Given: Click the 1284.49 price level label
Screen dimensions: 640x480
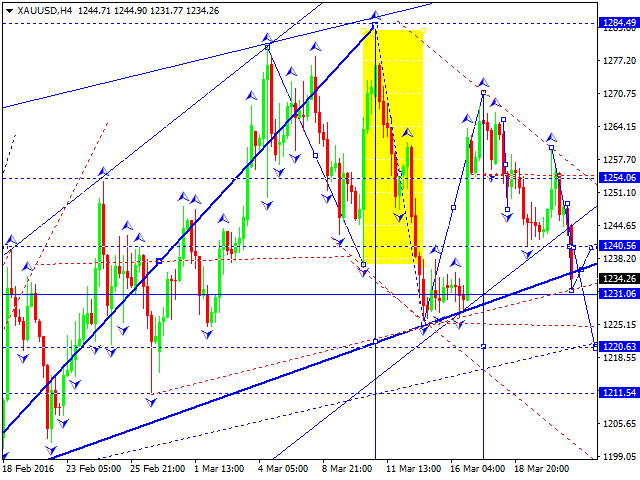Looking at the screenshot, I should point(619,24).
